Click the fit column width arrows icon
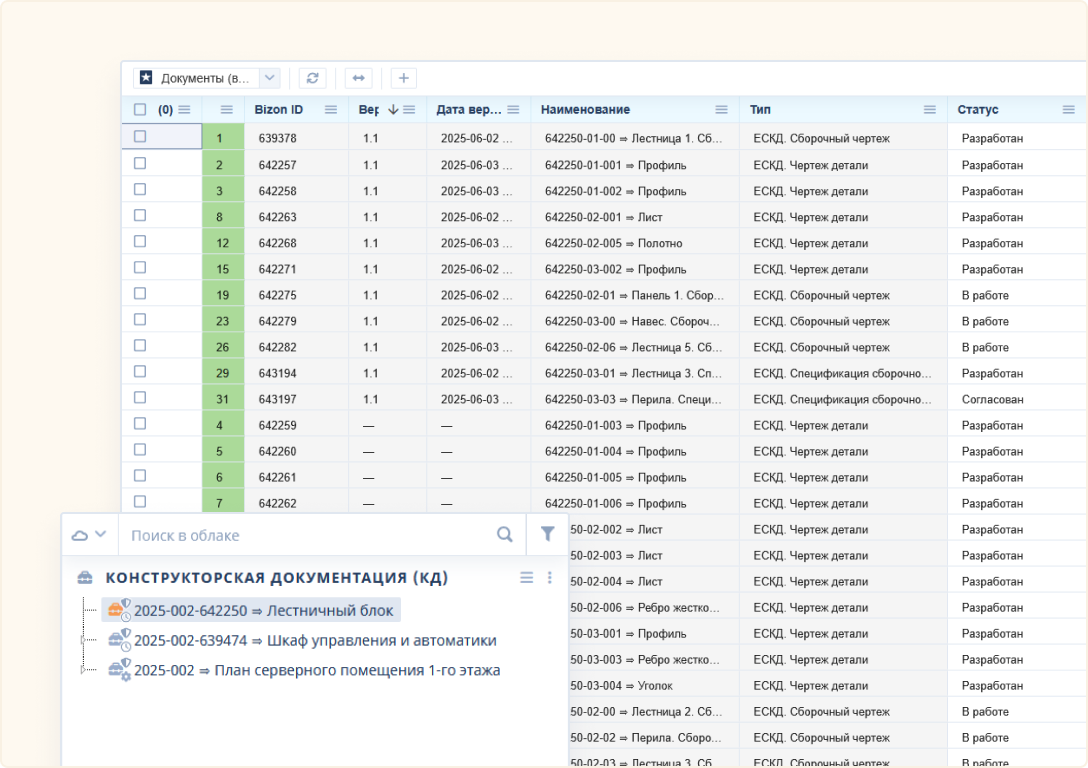 point(358,78)
